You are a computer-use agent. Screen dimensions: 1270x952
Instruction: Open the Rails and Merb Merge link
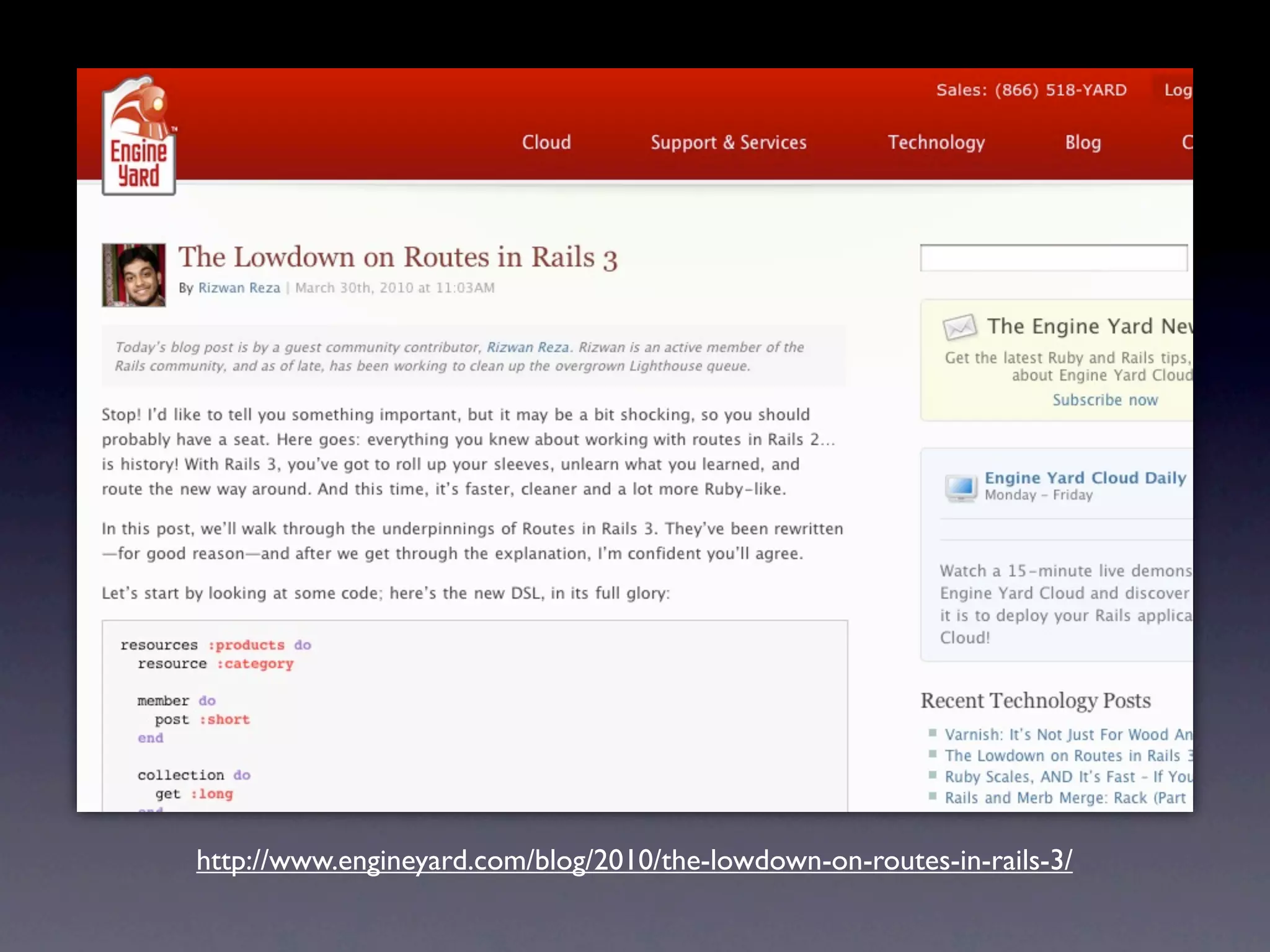pos(1065,798)
